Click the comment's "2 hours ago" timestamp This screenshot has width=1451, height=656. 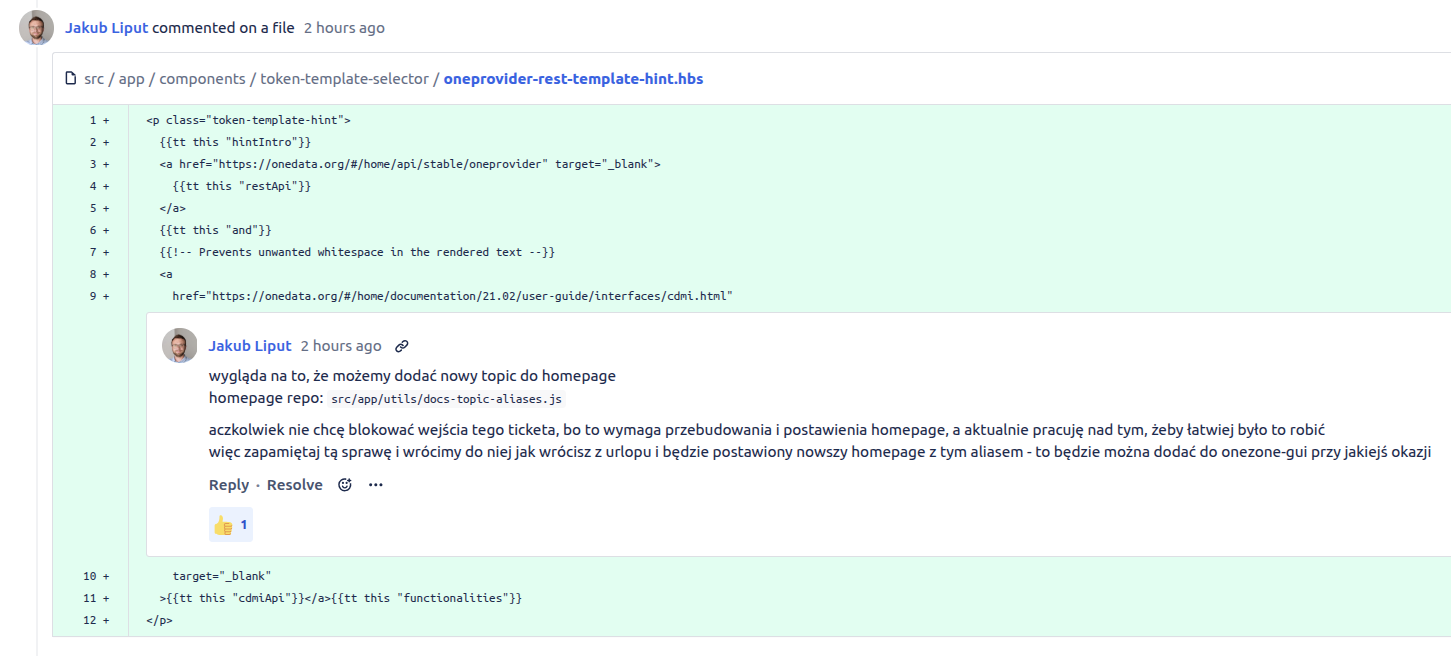point(341,346)
